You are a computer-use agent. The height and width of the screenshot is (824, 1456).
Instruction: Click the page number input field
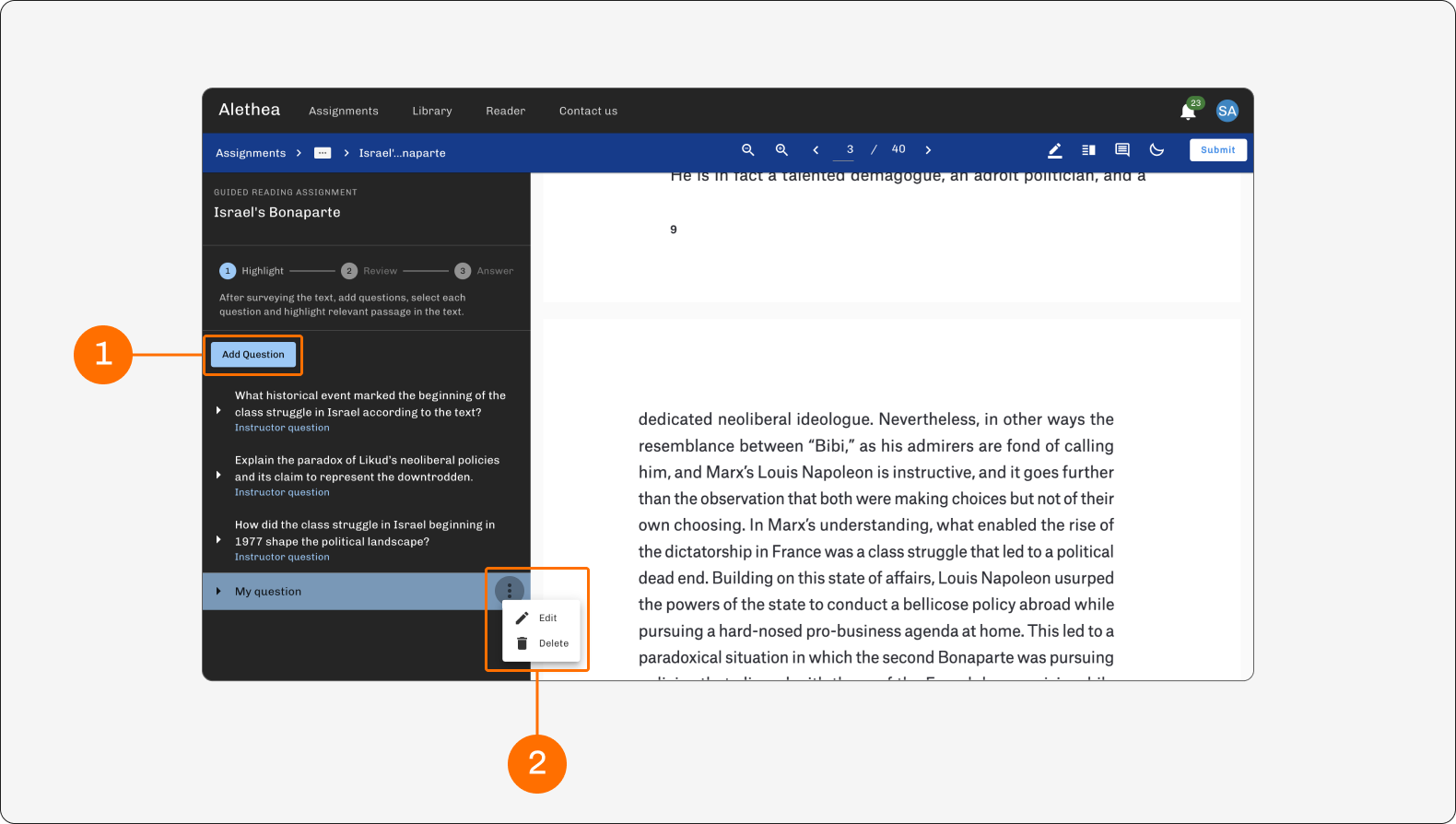(x=844, y=149)
